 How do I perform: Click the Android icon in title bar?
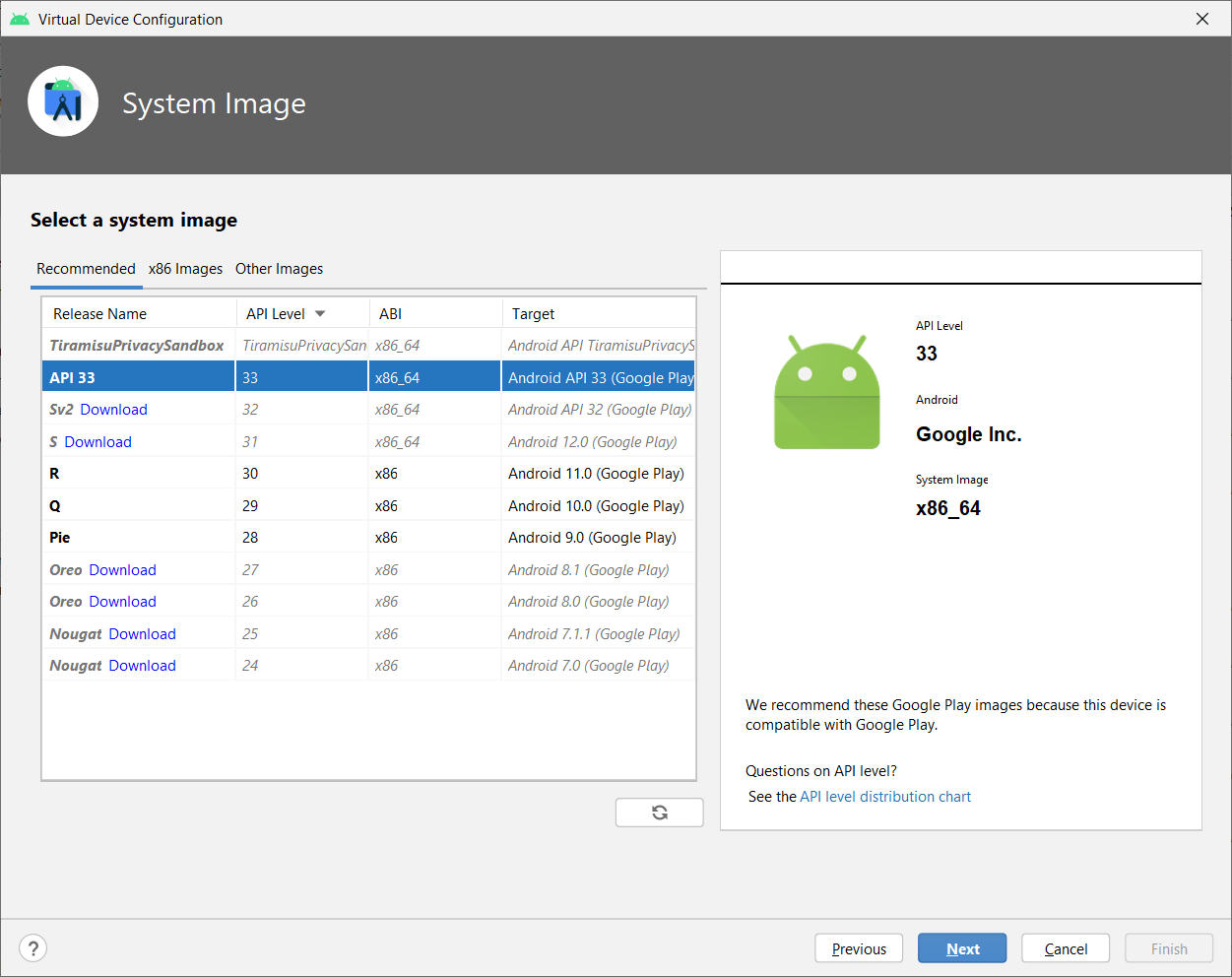tap(20, 19)
